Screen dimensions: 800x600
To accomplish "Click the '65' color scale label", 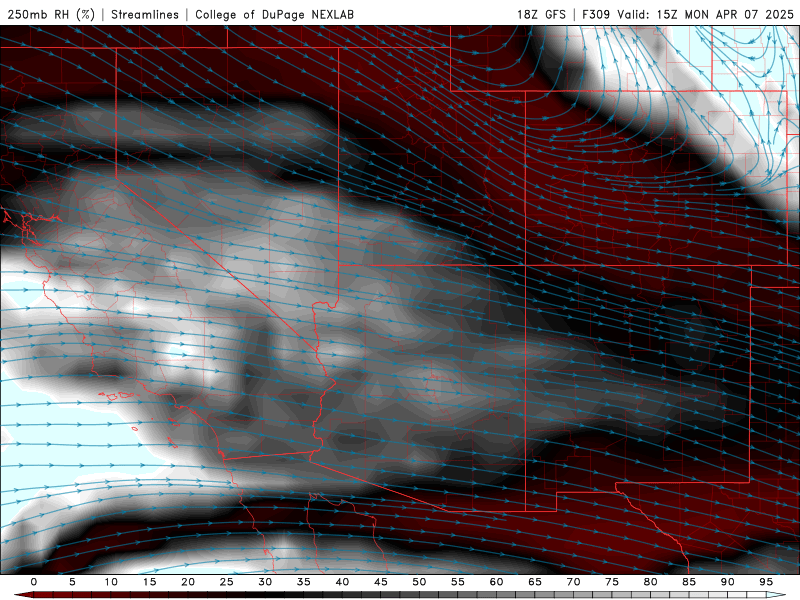I will (535, 582).
